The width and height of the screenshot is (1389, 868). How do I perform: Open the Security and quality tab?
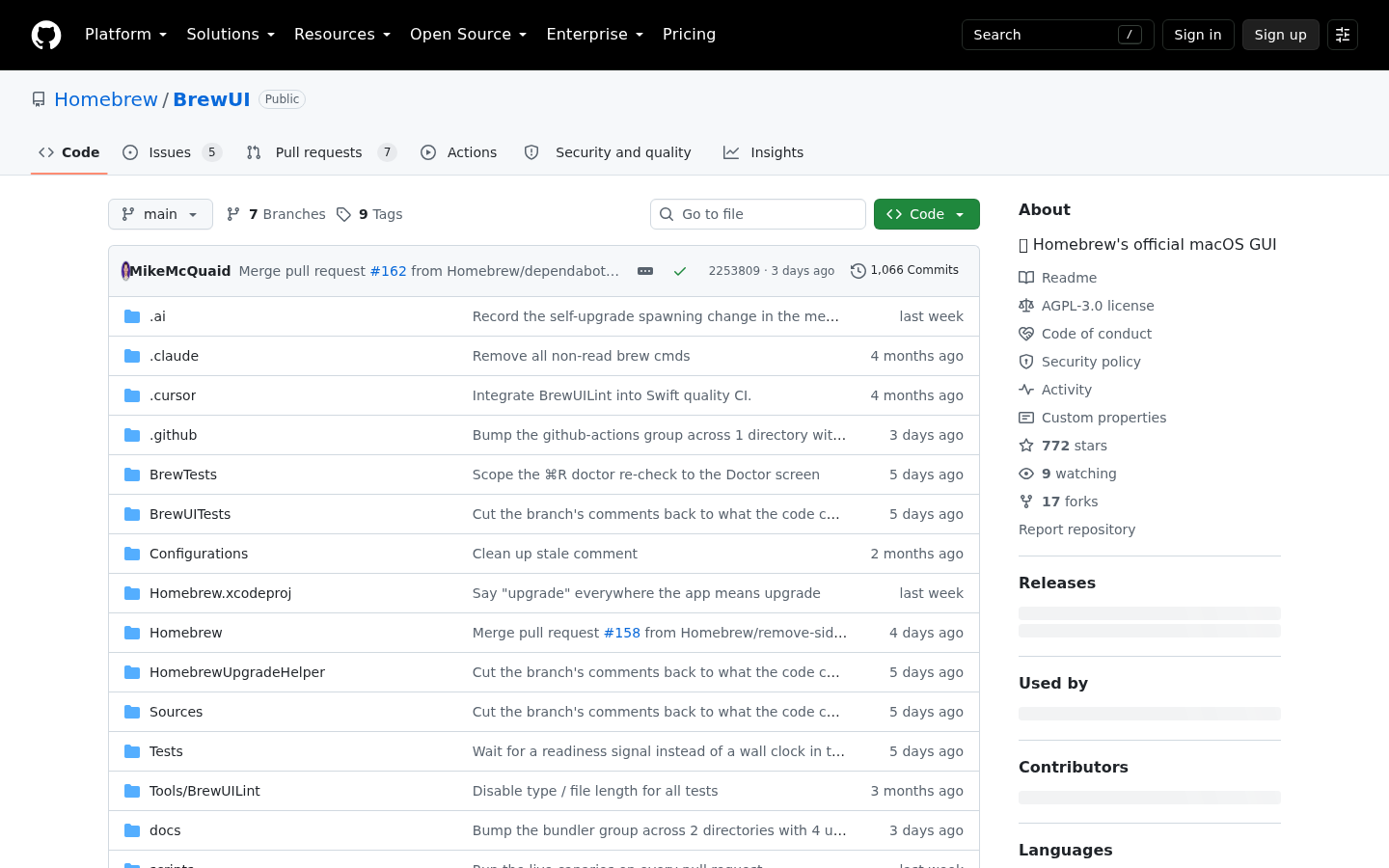tap(608, 152)
